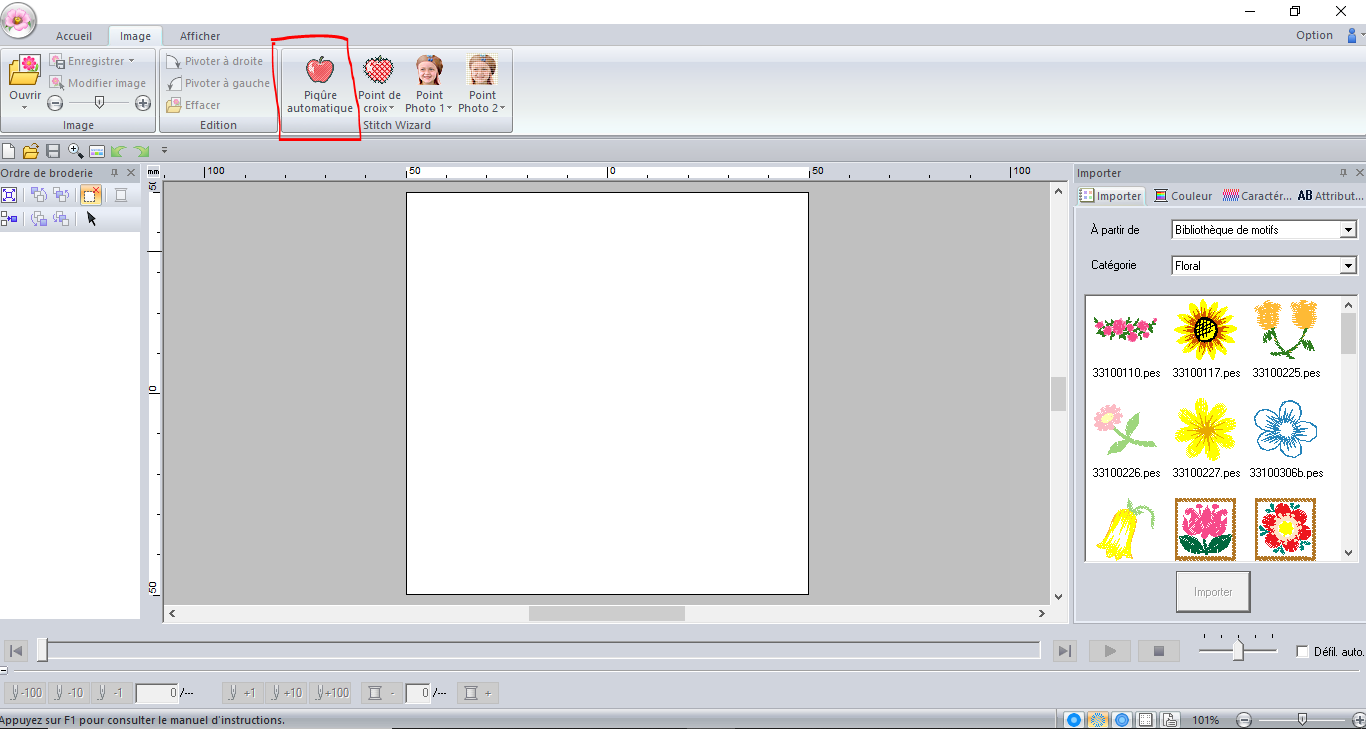This screenshot has width=1366, height=729.
Task: Click the green undo arrow
Action: pyautogui.click(x=119, y=151)
